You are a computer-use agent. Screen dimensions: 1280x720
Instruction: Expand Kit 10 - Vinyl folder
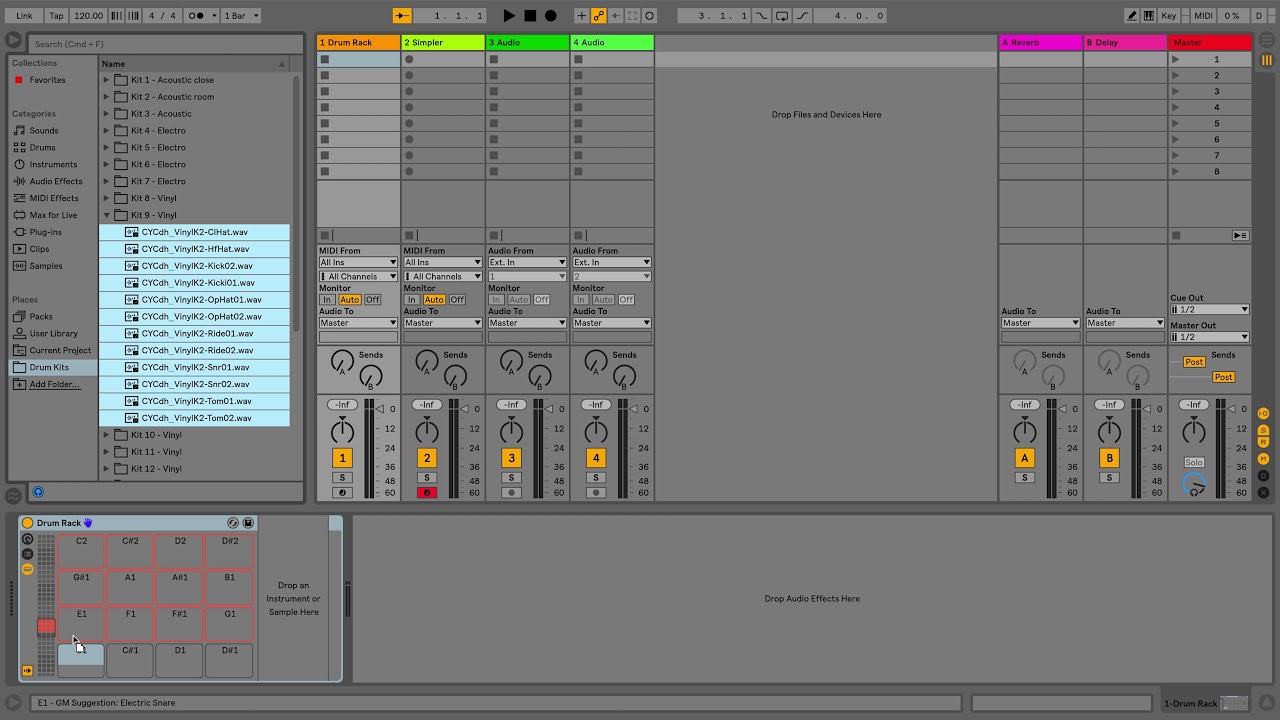point(106,435)
